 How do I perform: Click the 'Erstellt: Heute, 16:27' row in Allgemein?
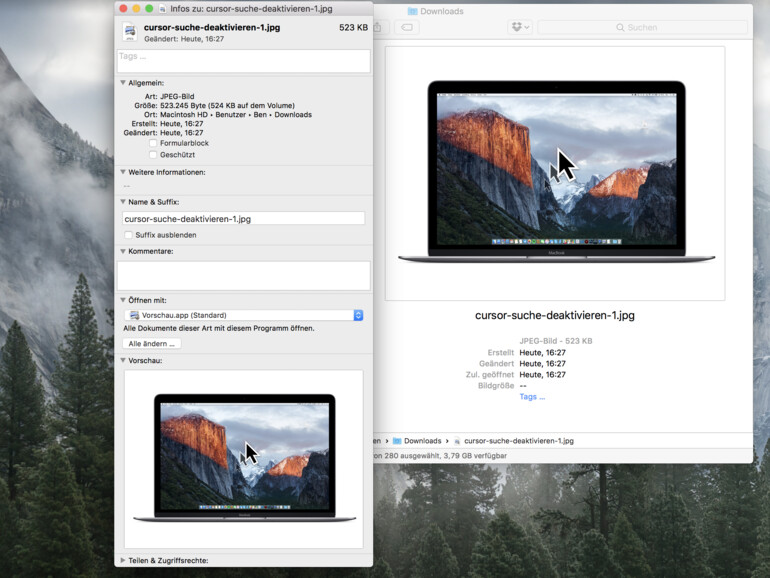point(167,124)
